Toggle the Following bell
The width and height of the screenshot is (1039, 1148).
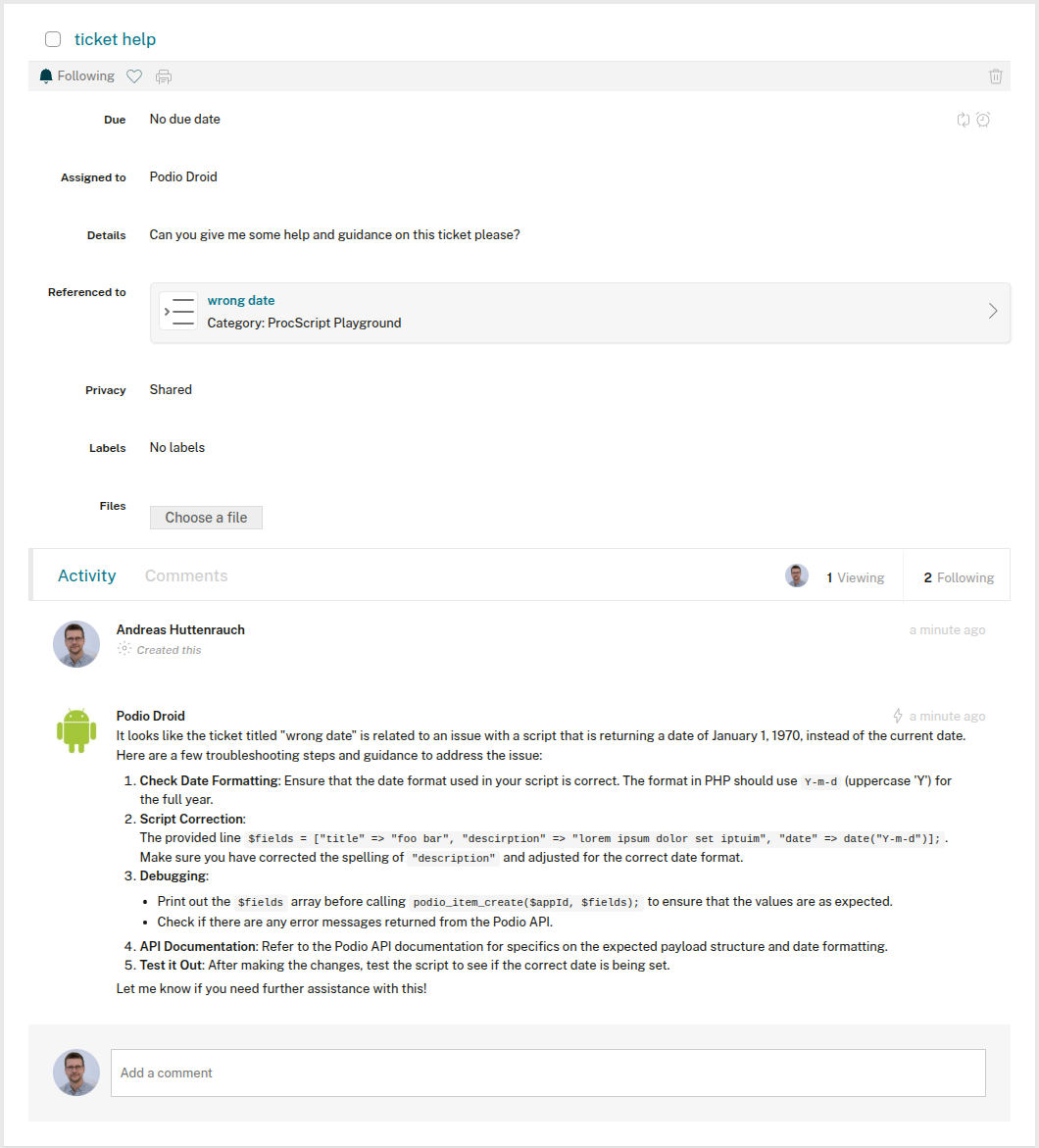[76, 76]
